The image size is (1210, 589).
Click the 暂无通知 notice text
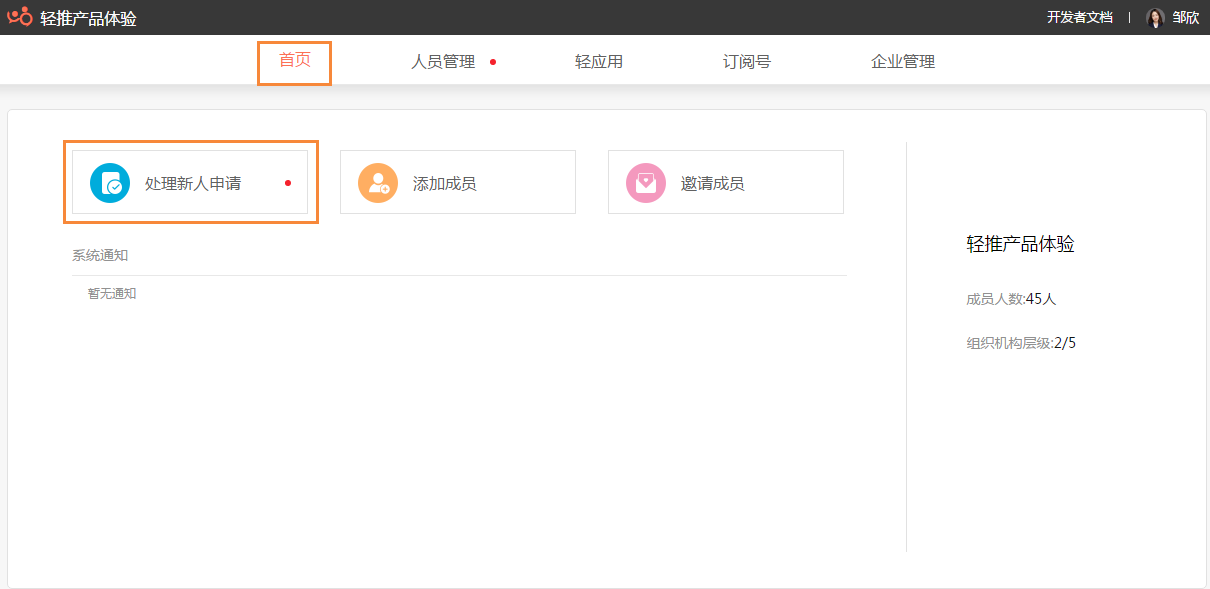tap(114, 293)
